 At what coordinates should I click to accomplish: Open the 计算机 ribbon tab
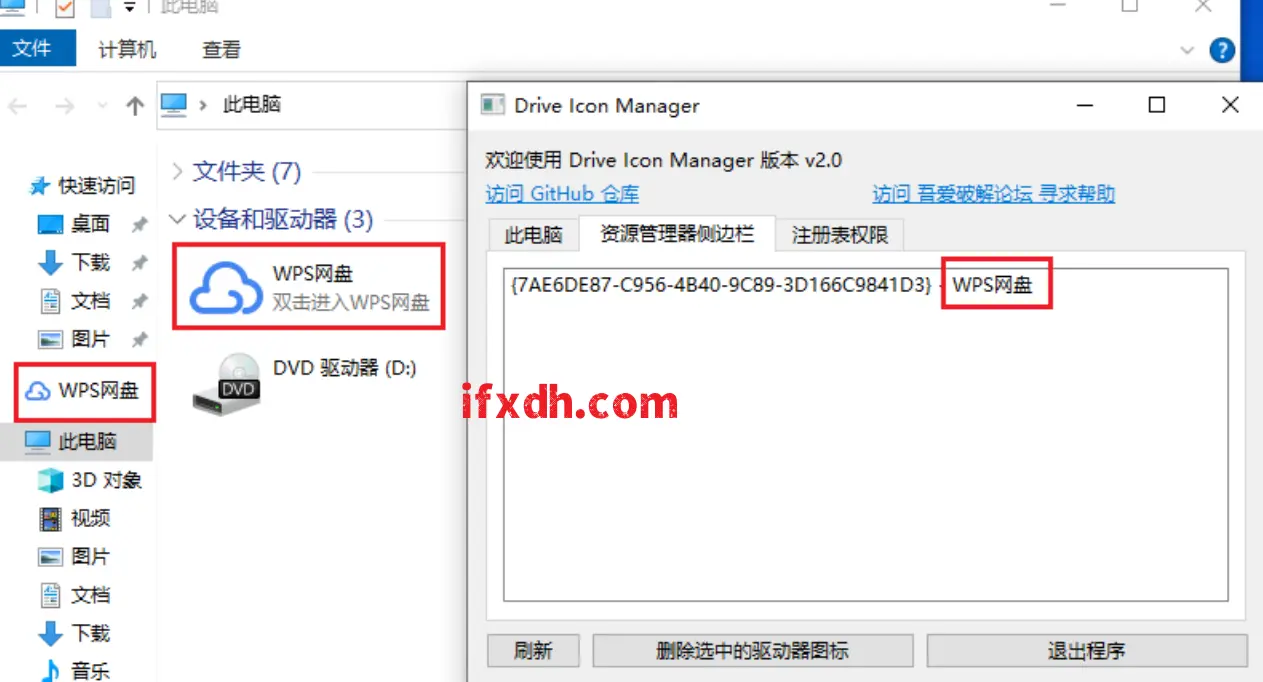pos(127,49)
